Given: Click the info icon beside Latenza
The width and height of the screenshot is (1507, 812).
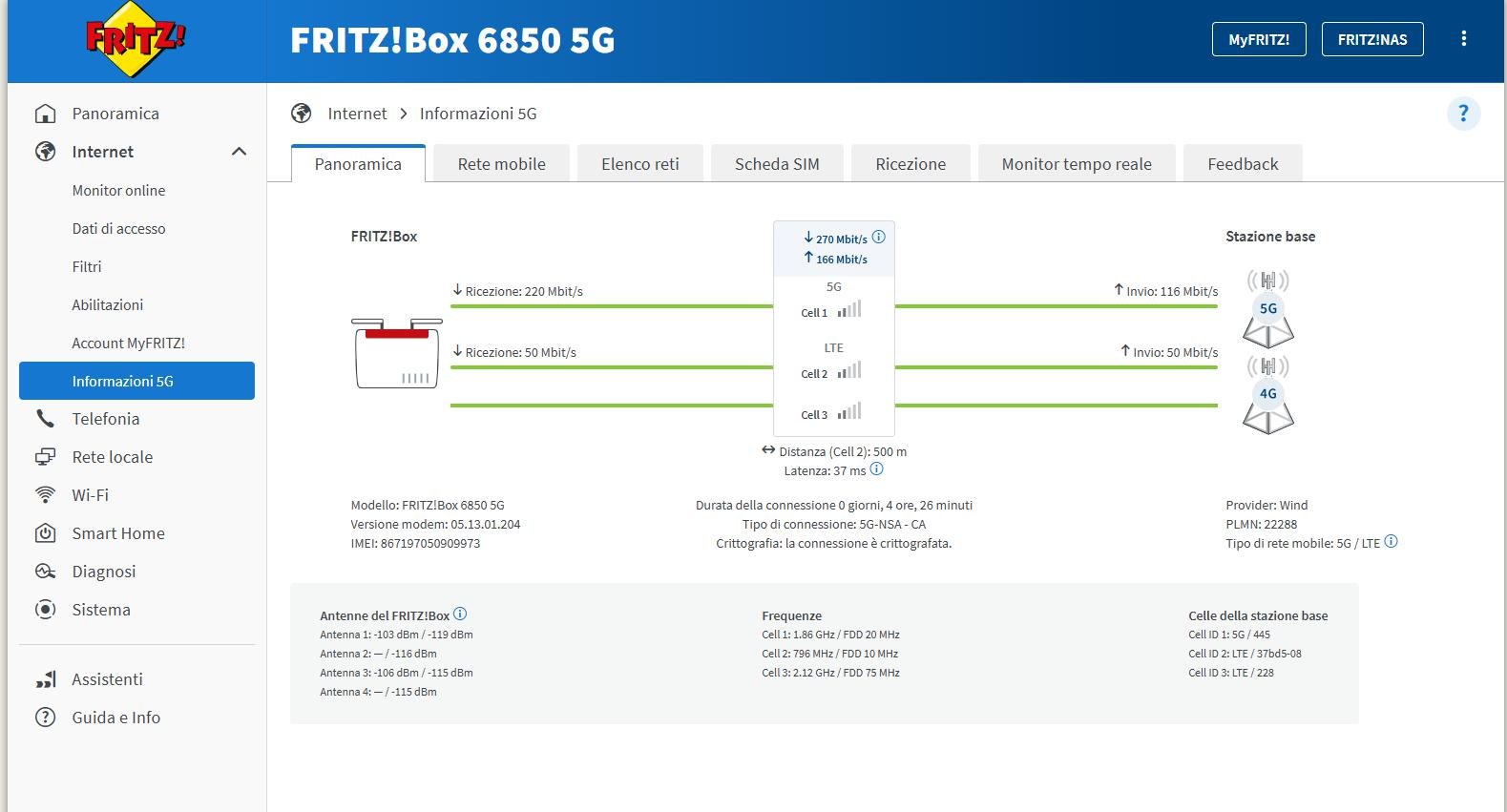Looking at the screenshot, I should point(877,469).
